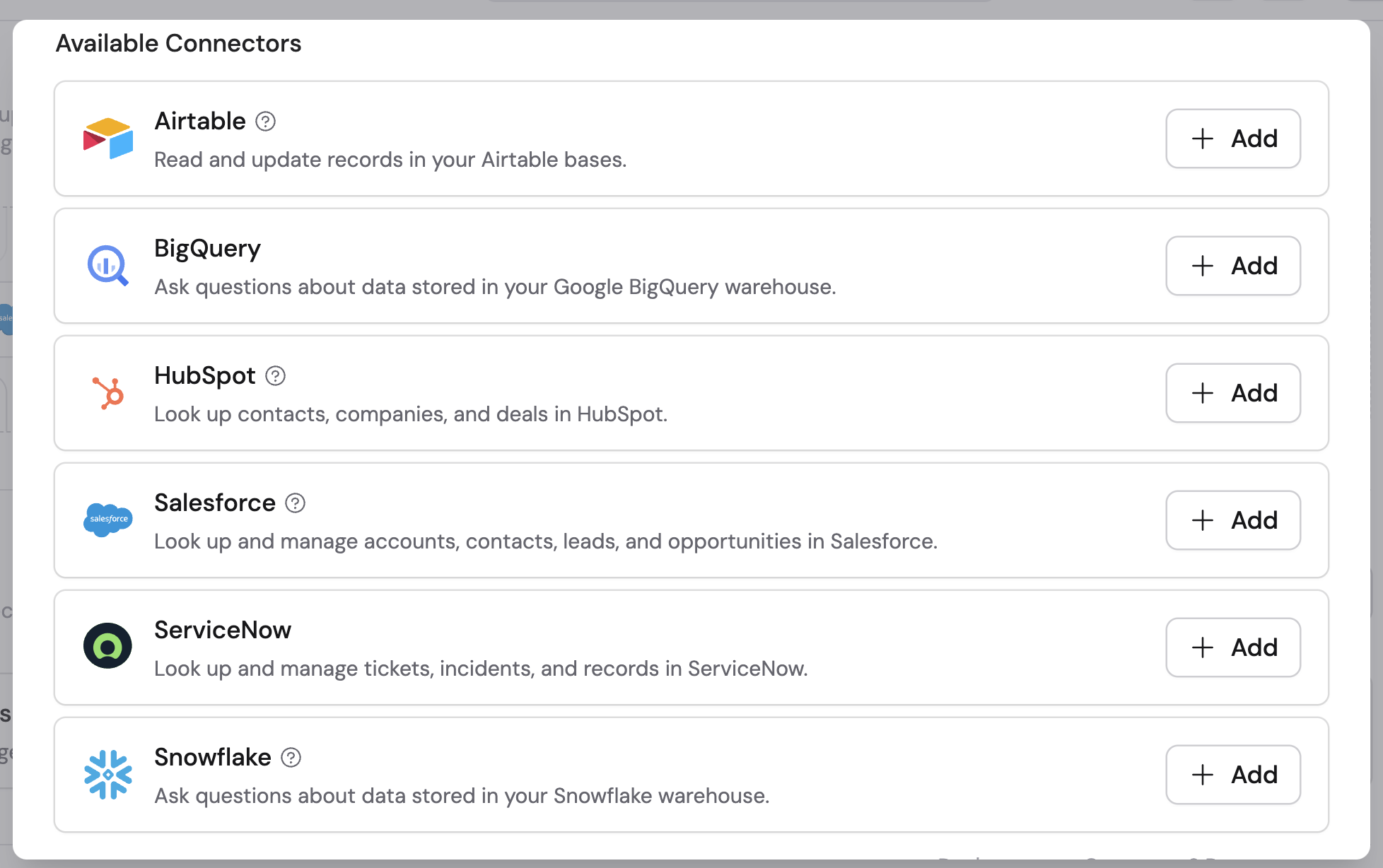Add the HubSpot connector
The width and height of the screenshot is (1383, 868).
click(x=1232, y=393)
